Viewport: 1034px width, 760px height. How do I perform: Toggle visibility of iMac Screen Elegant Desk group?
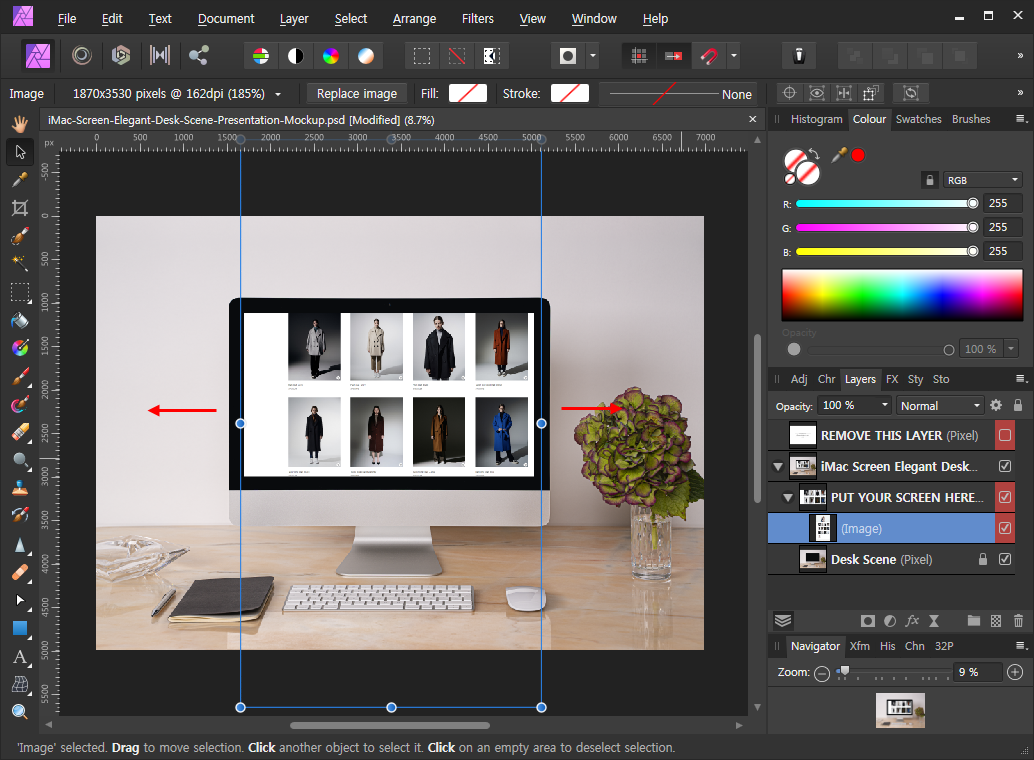(1004, 466)
